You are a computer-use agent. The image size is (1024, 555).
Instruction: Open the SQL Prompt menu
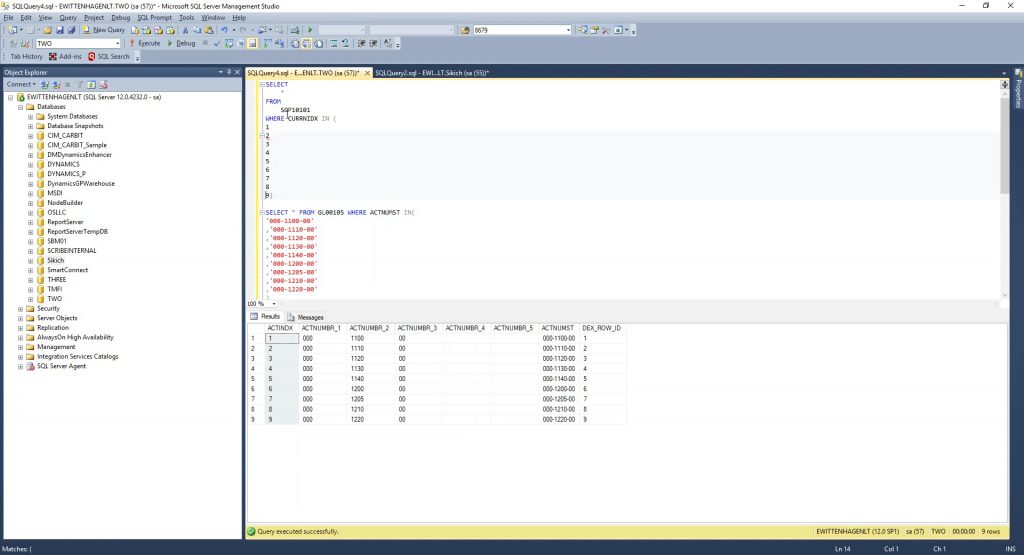tap(154, 17)
